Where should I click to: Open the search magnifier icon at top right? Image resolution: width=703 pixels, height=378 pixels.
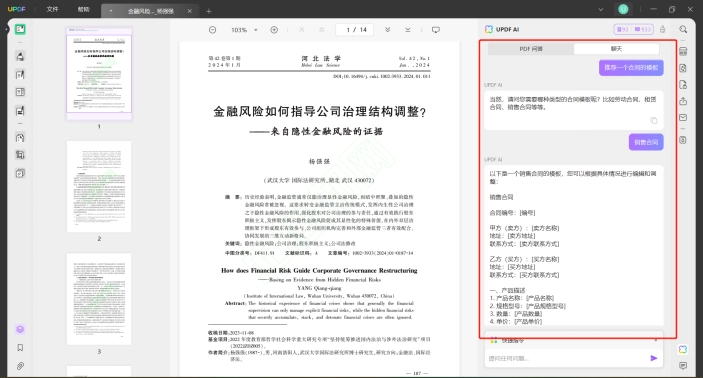tap(683, 29)
